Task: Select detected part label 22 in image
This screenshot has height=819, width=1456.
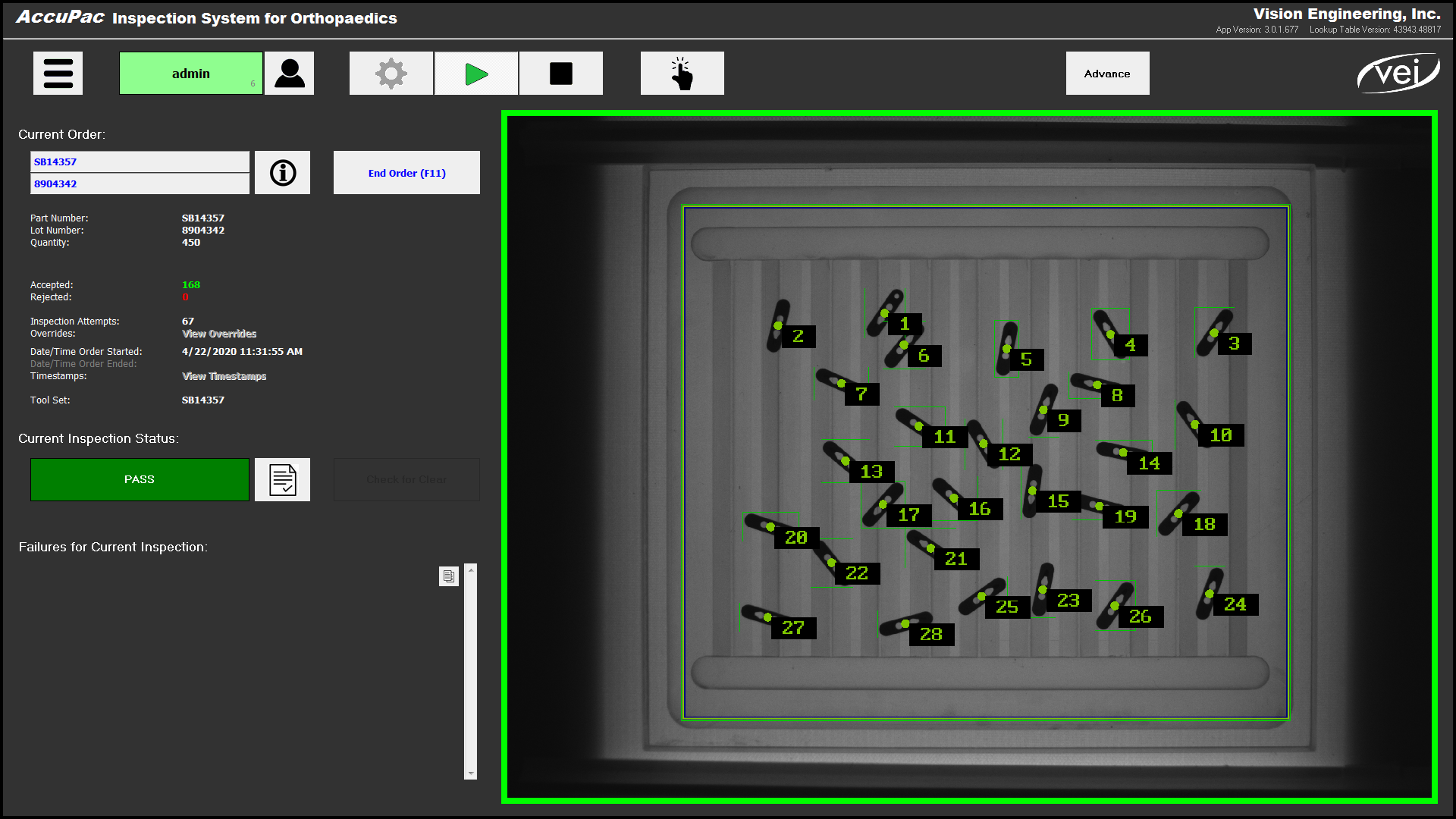Action: [857, 573]
